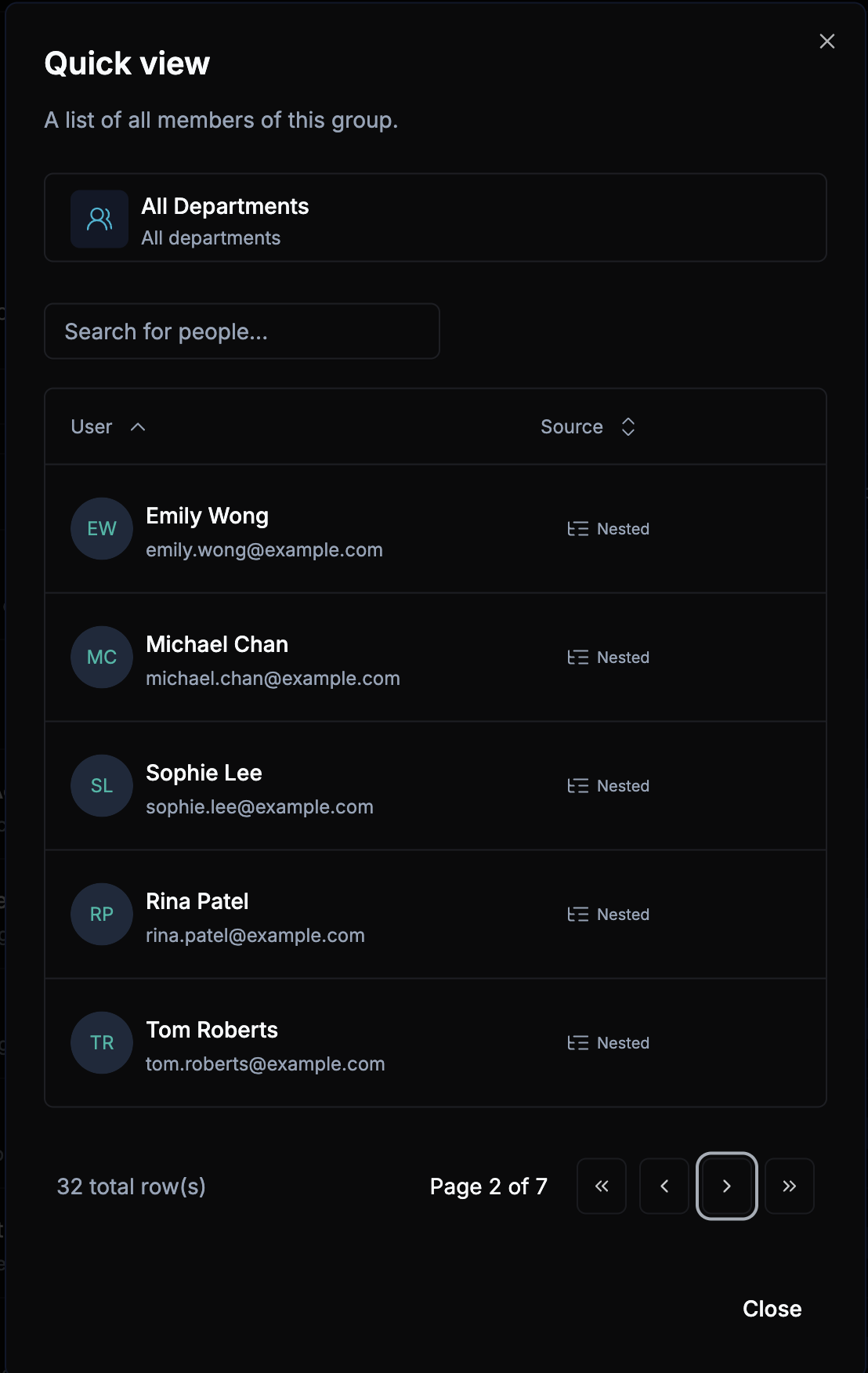The height and width of the screenshot is (1373, 868).
Task: Click the Search for people field
Action: pos(241,331)
